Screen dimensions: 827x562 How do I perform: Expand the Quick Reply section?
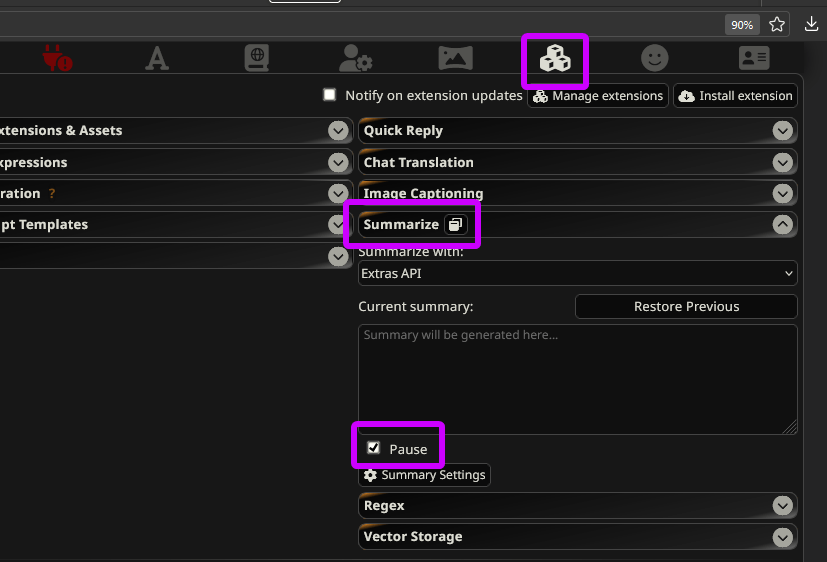tap(783, 131)
